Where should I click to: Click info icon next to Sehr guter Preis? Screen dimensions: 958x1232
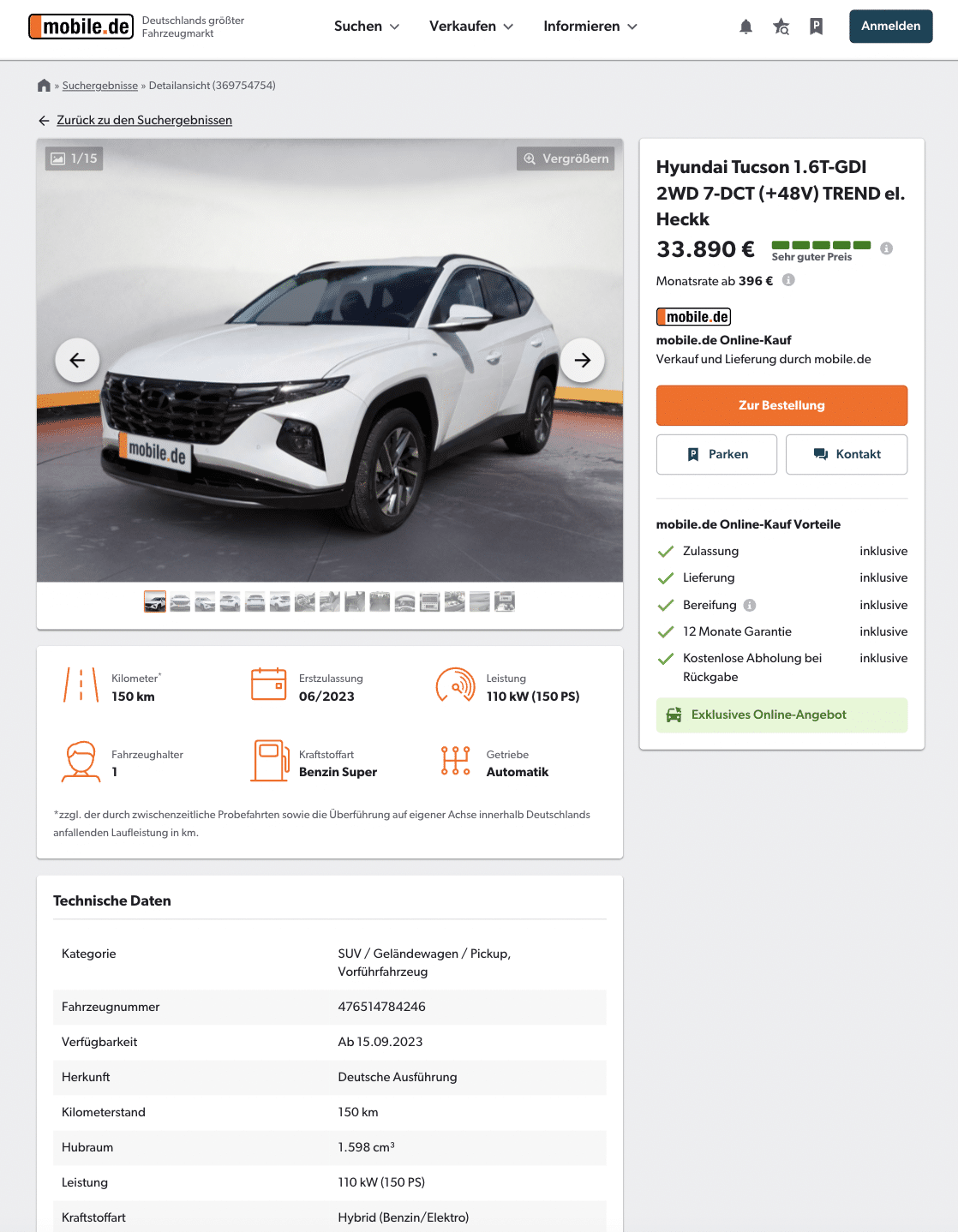pos(887,248)
